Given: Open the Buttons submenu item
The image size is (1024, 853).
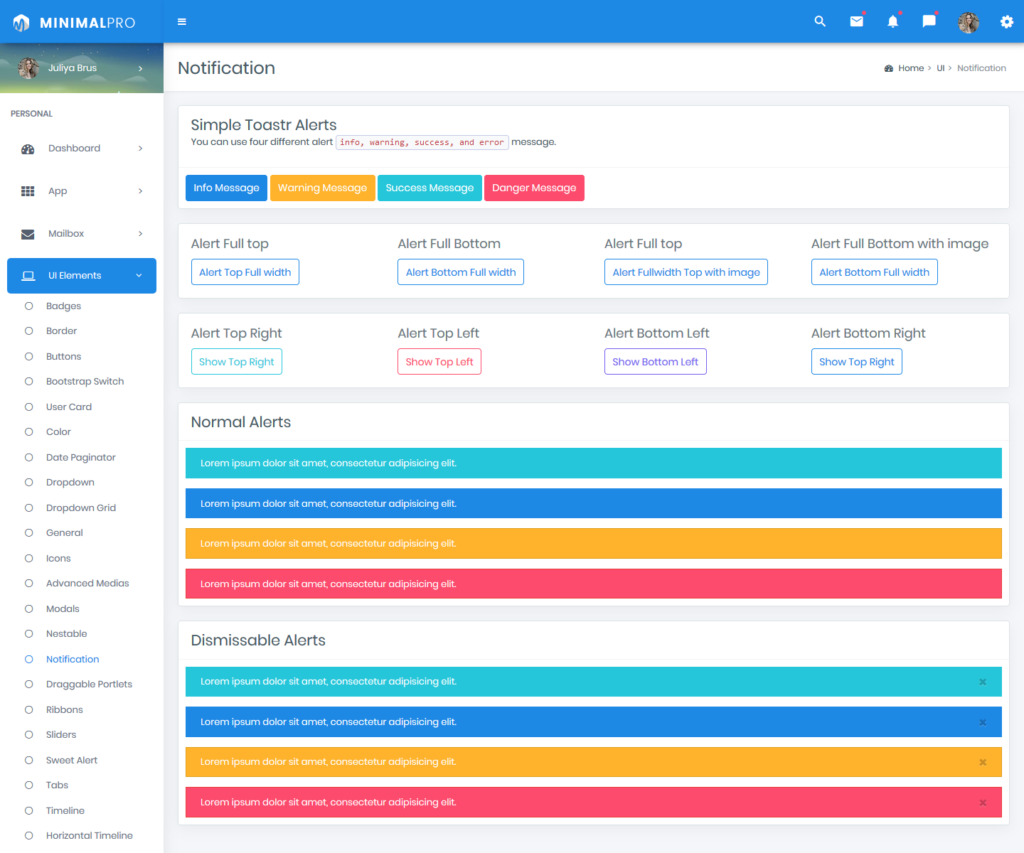Looking at the screenshot, I should (63, 357).
